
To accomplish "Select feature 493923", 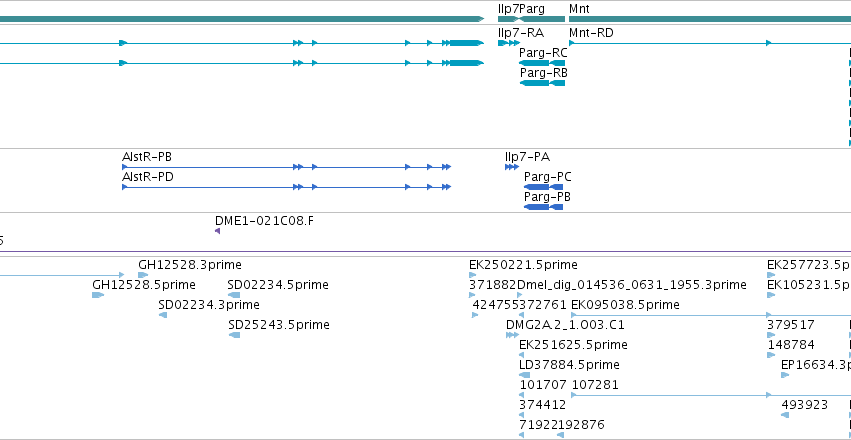I will tap(785, 416).
